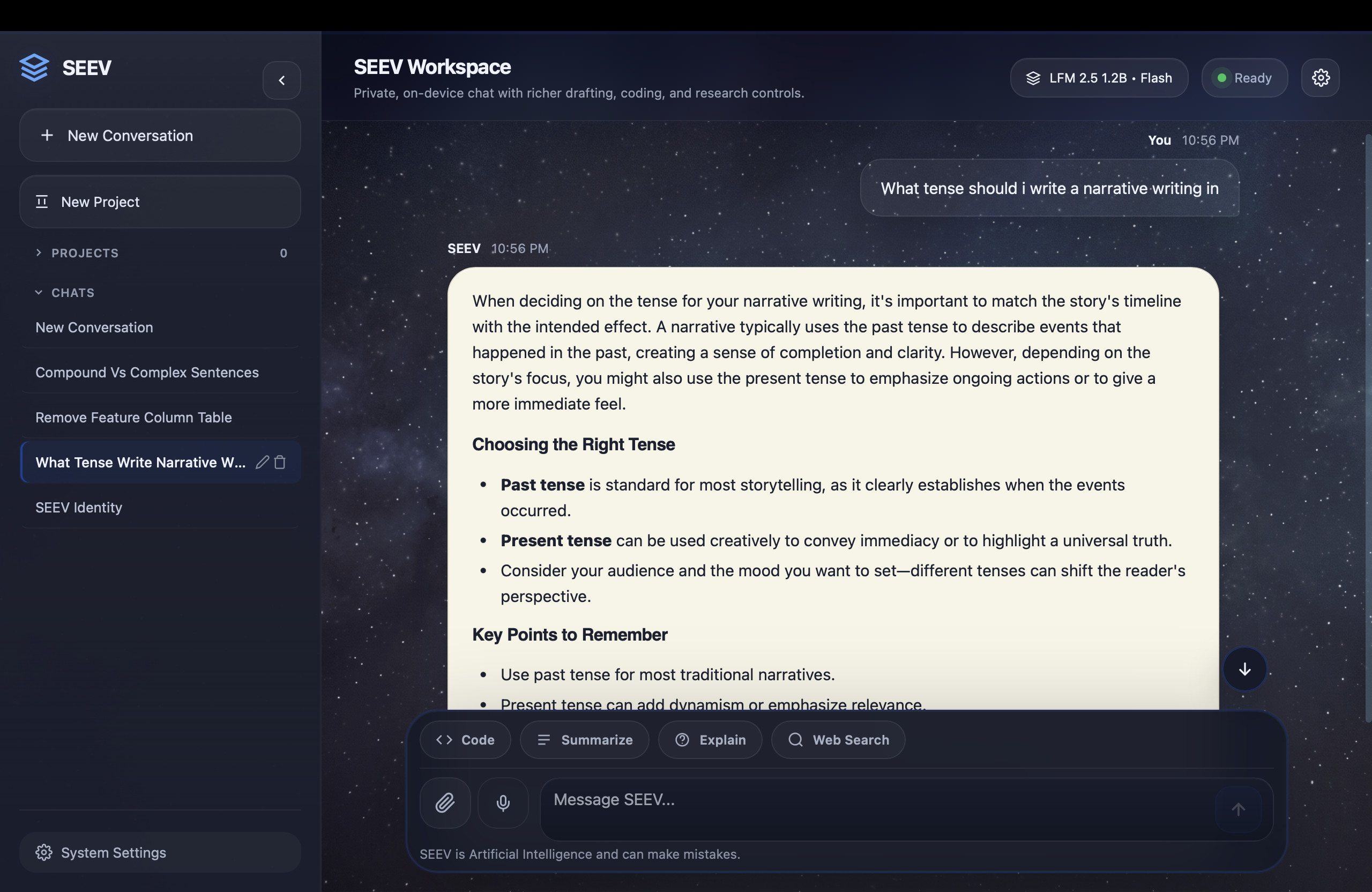Click the SEEV 10:56 PM sender label

click(498, 249)
